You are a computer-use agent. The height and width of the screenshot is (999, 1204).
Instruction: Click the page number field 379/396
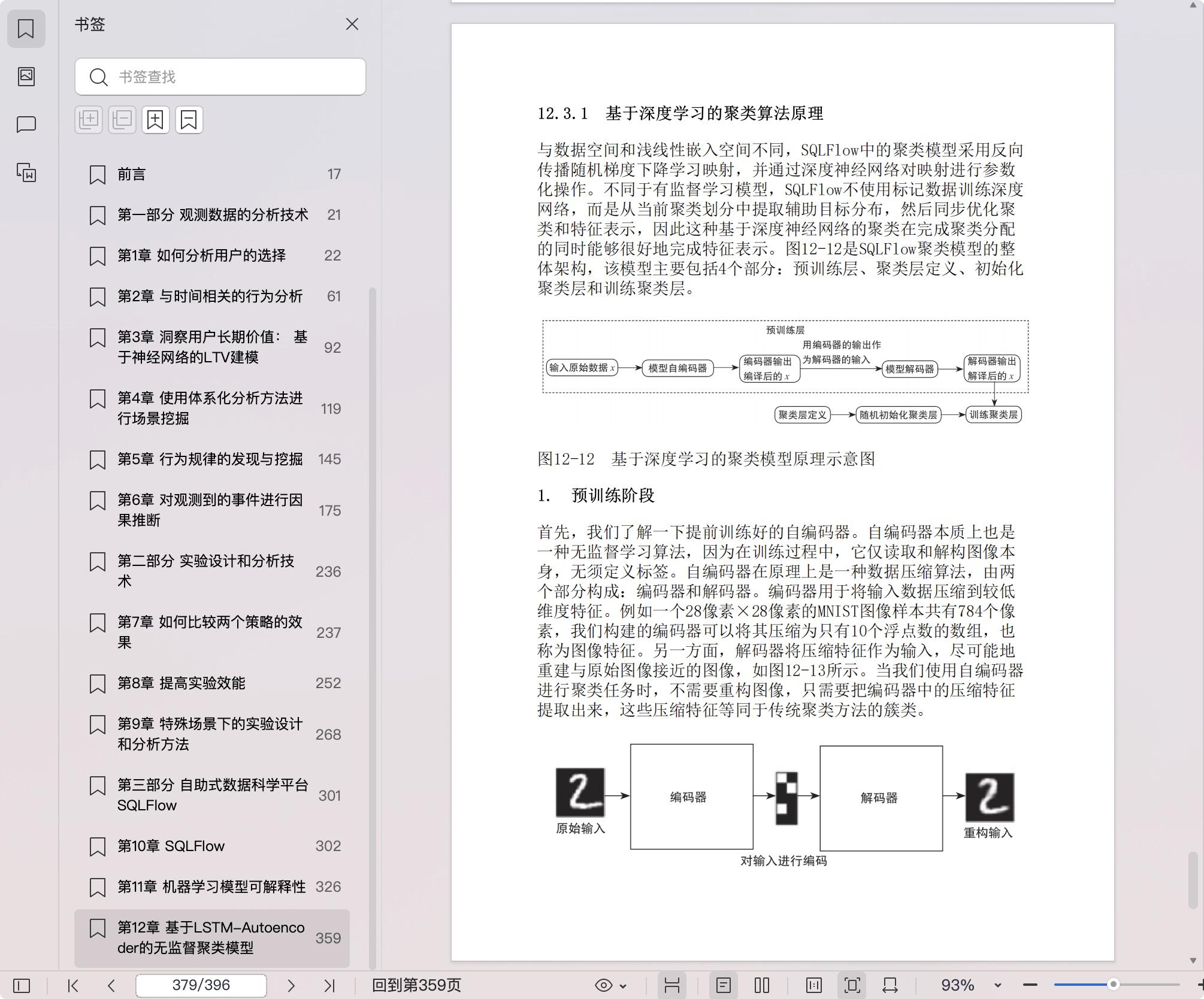(x=201, y=985)
